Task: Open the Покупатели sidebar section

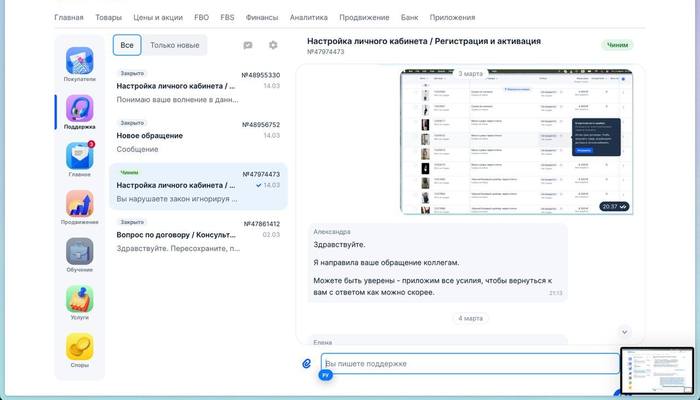Action: (x=79, y=61)
